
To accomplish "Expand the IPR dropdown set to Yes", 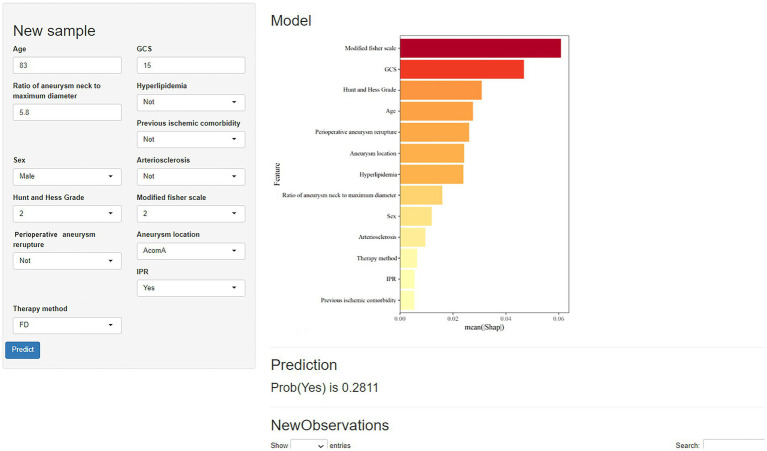I will point(191,288).
